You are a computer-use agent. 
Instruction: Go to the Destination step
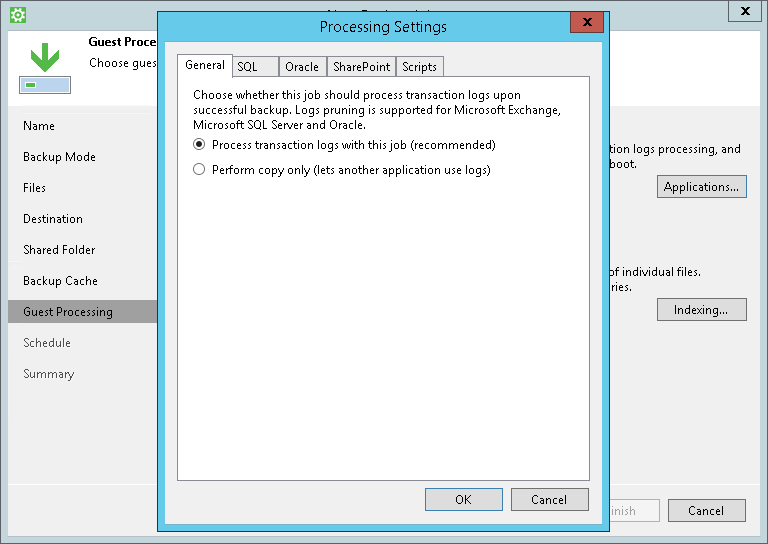(53, 218)
